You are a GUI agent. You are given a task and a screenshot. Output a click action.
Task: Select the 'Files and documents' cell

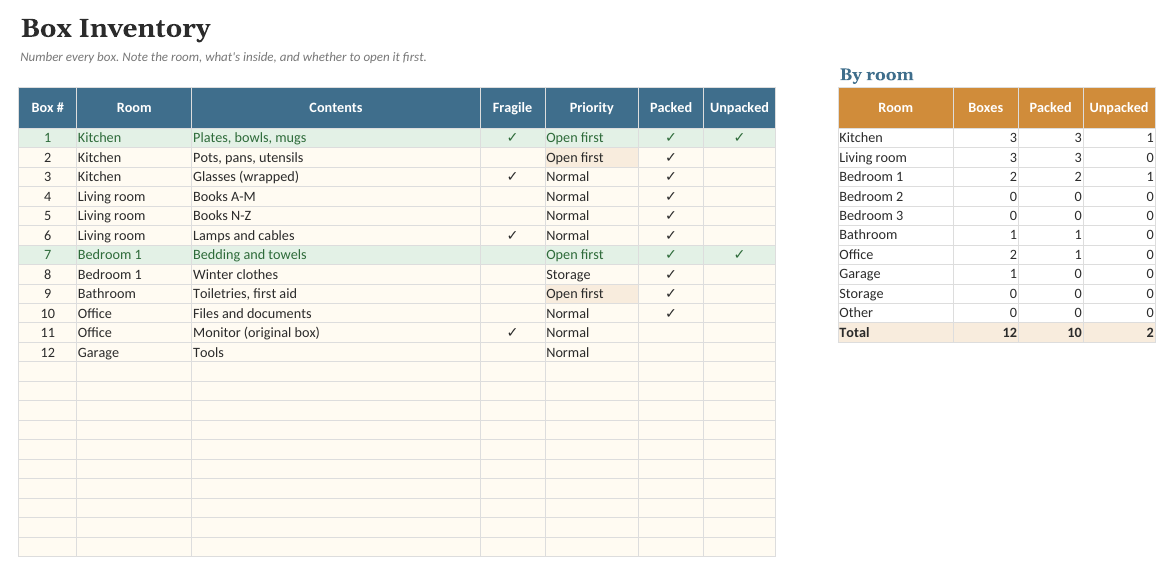click(335, 313)
